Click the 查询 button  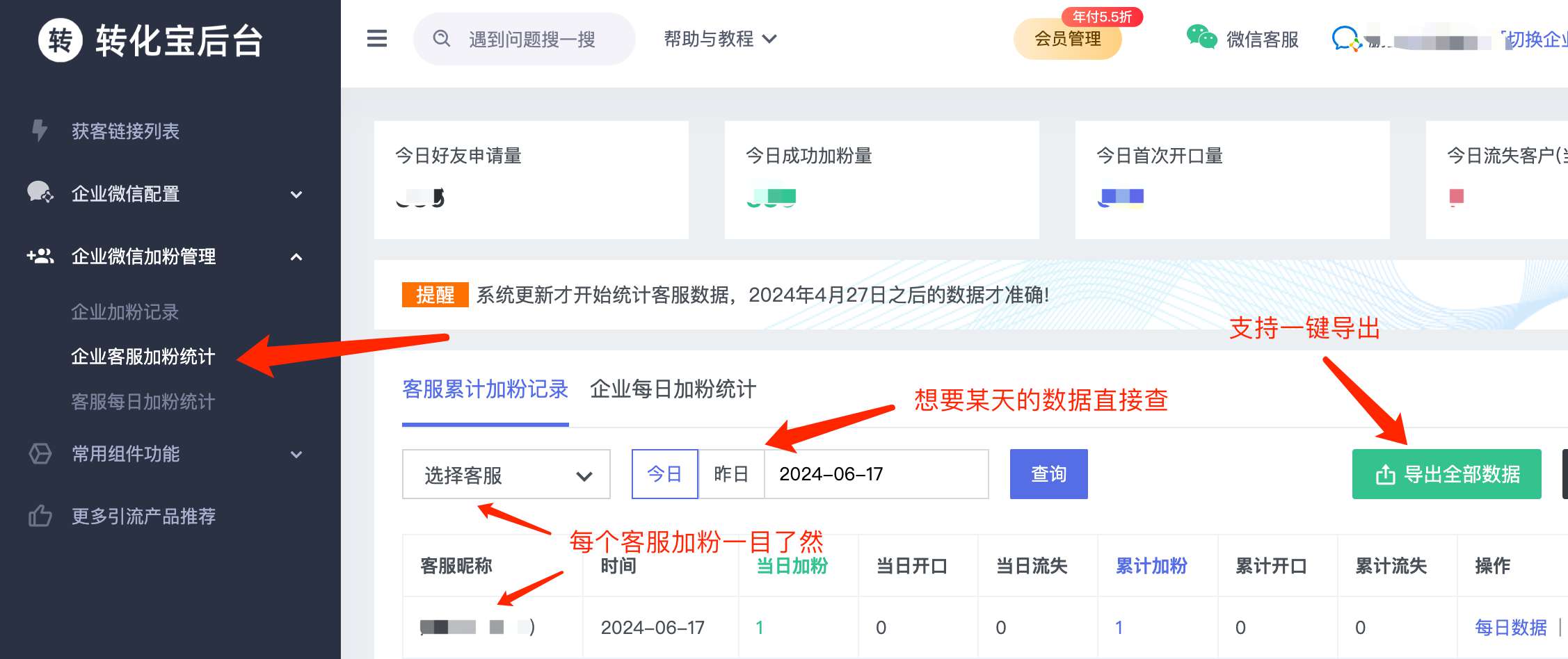point(1048,474)
